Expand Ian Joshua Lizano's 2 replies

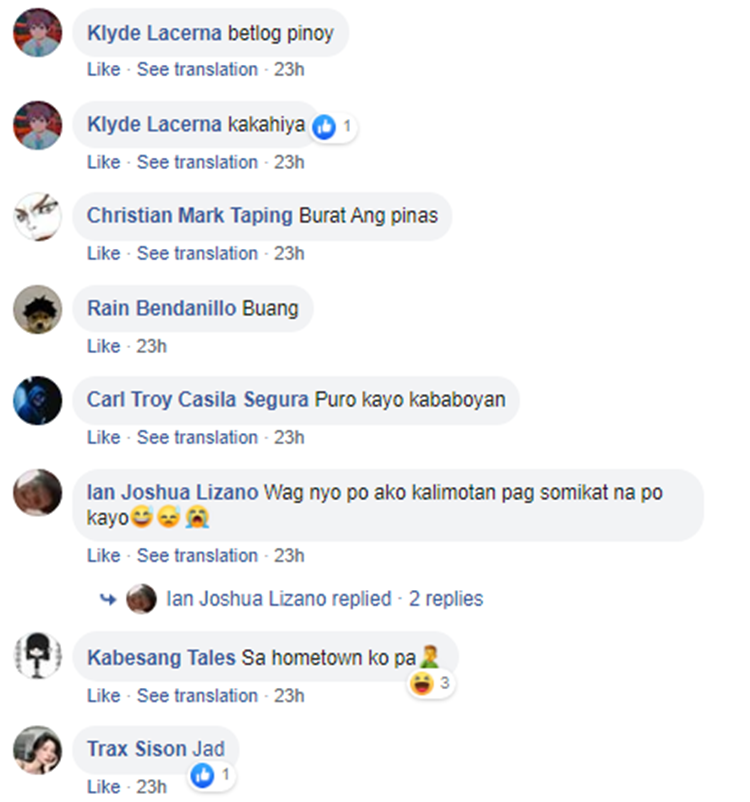pyautogui.click(x=446, y=598)
